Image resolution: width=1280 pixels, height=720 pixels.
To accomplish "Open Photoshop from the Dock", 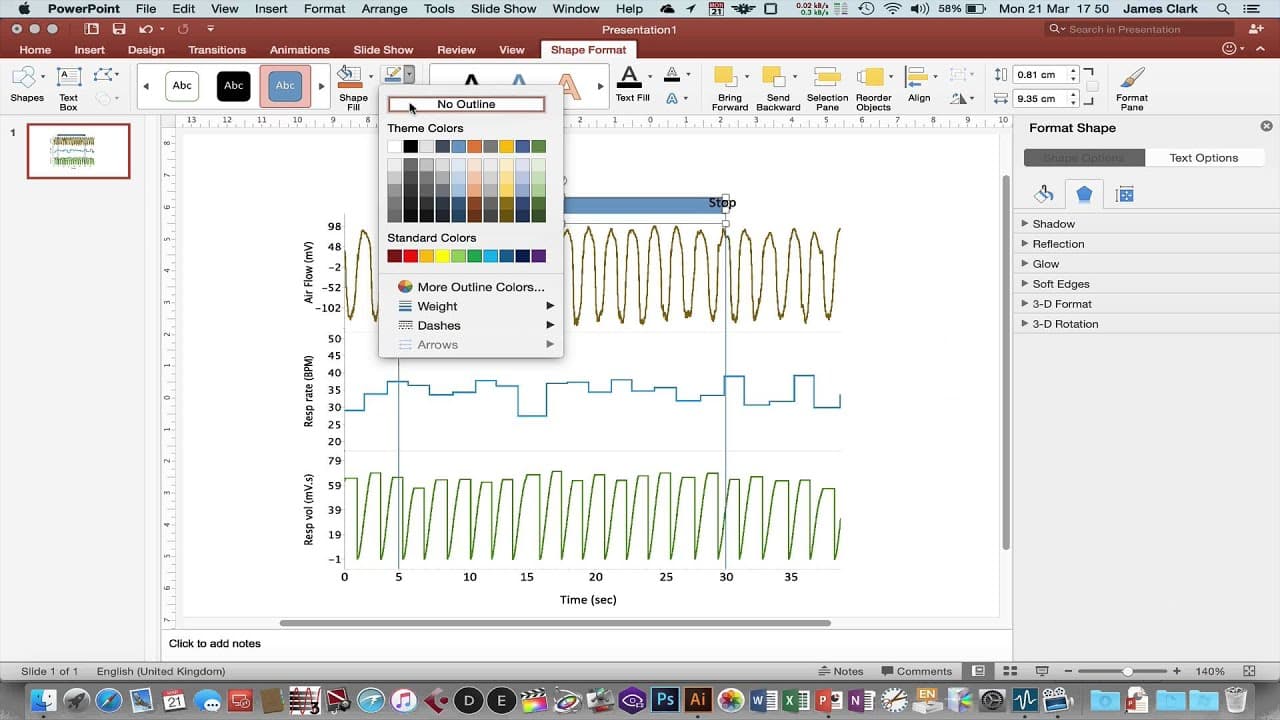I will tap(665, 699).
